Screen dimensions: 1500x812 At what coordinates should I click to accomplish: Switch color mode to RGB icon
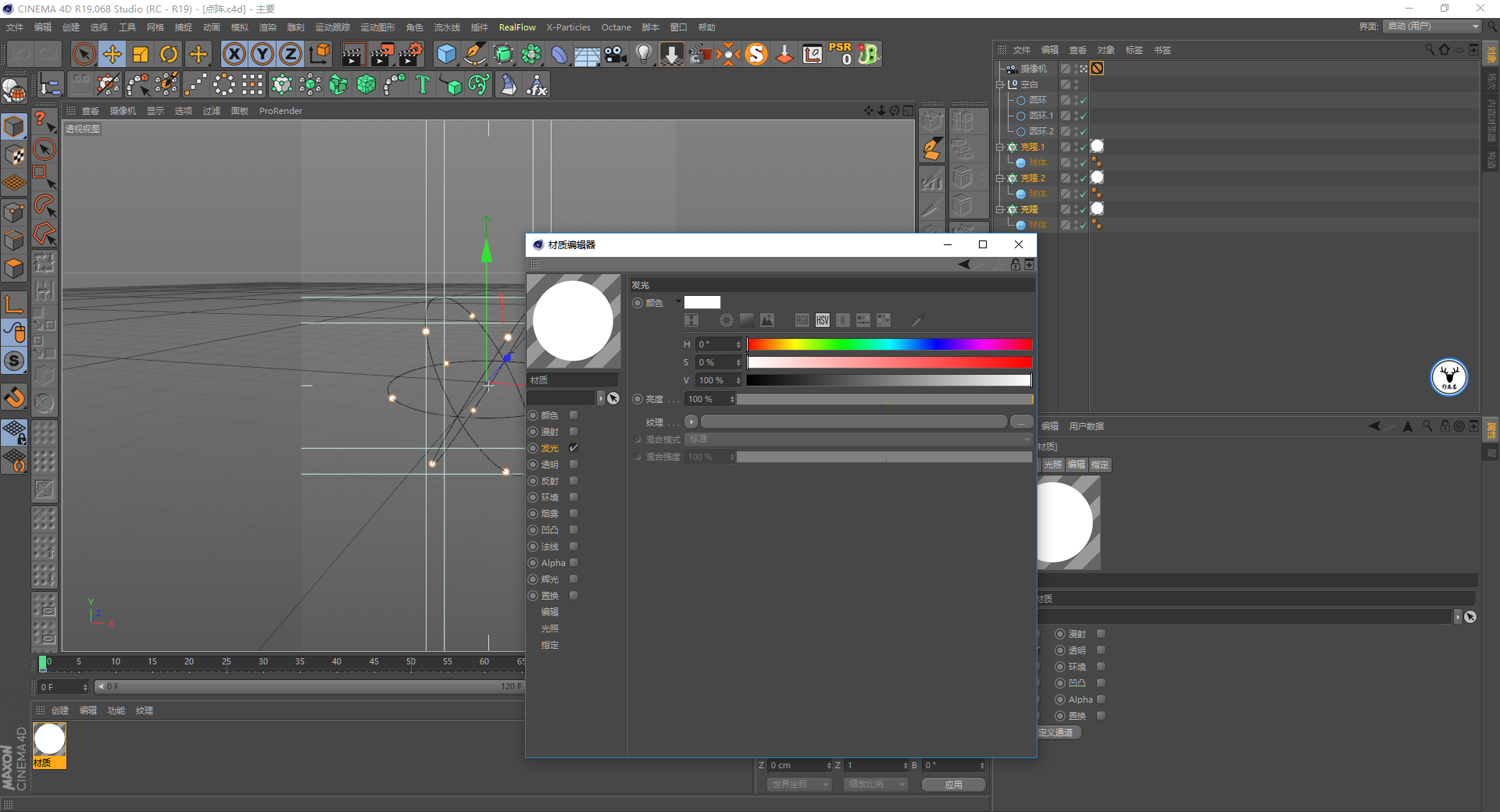[802, 320]
